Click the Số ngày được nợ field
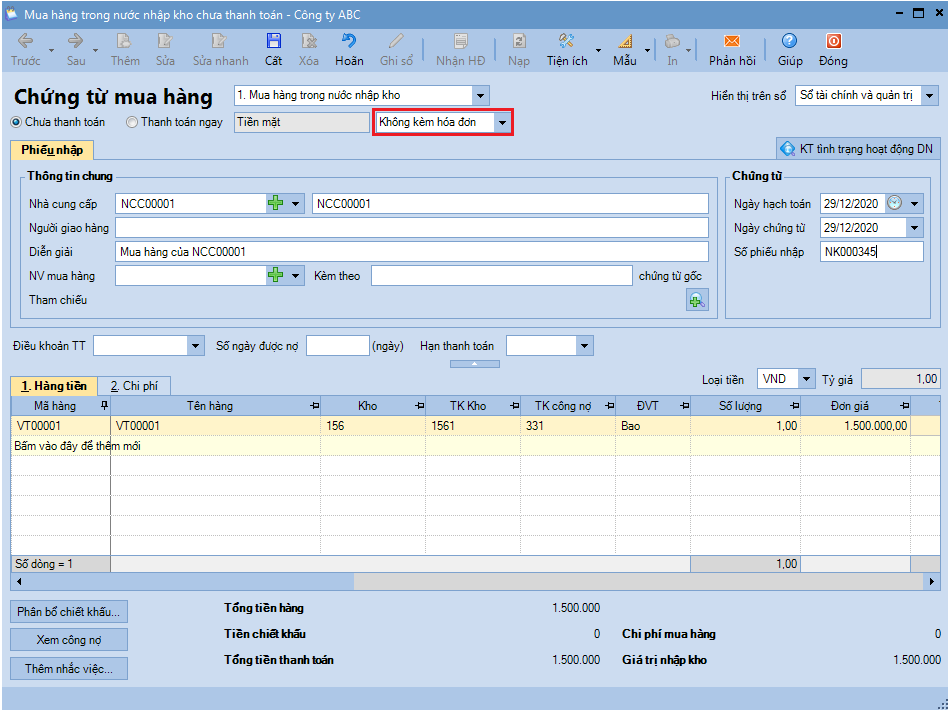The image size is (949, 711). (338, 346)
